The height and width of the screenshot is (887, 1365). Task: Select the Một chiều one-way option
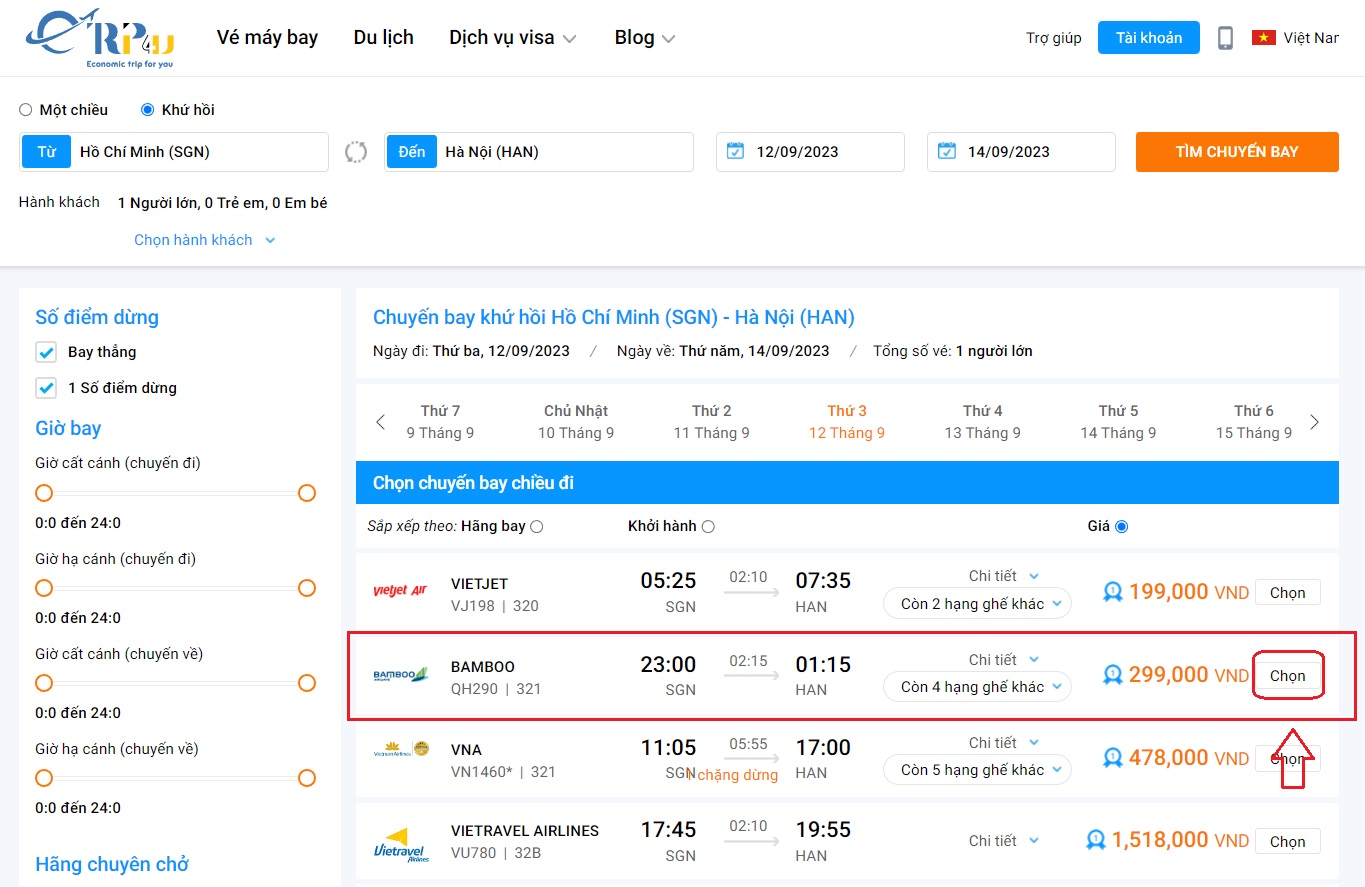[26, 110]
